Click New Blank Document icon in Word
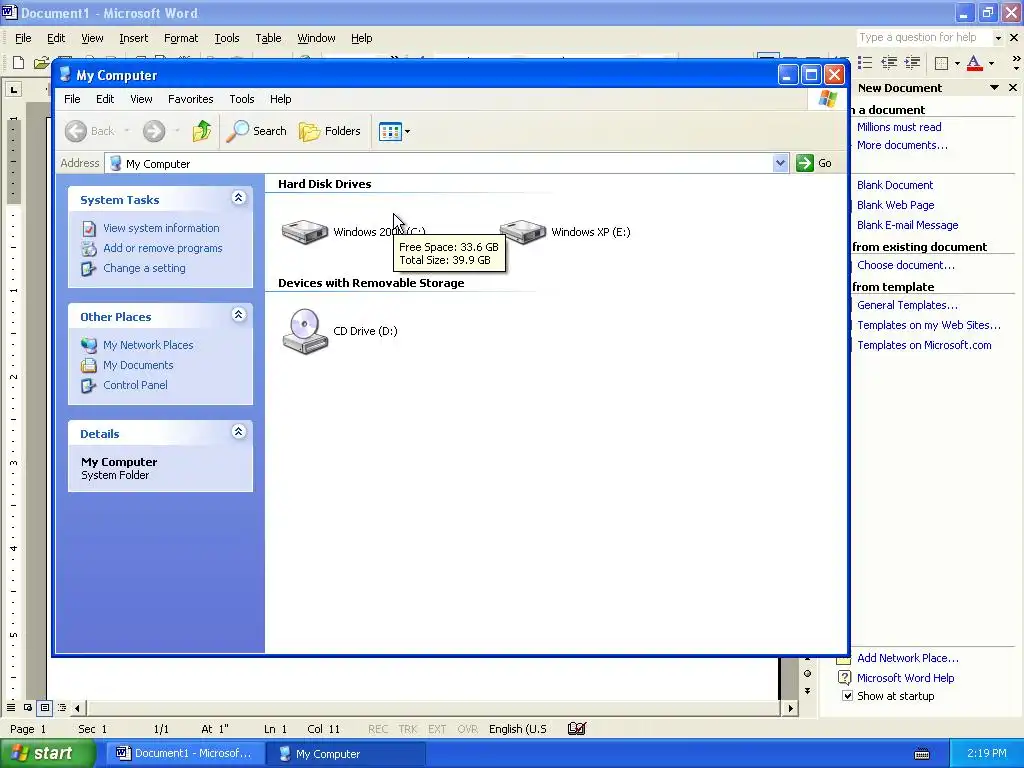 pyautogui.click(x=18, y=63)
